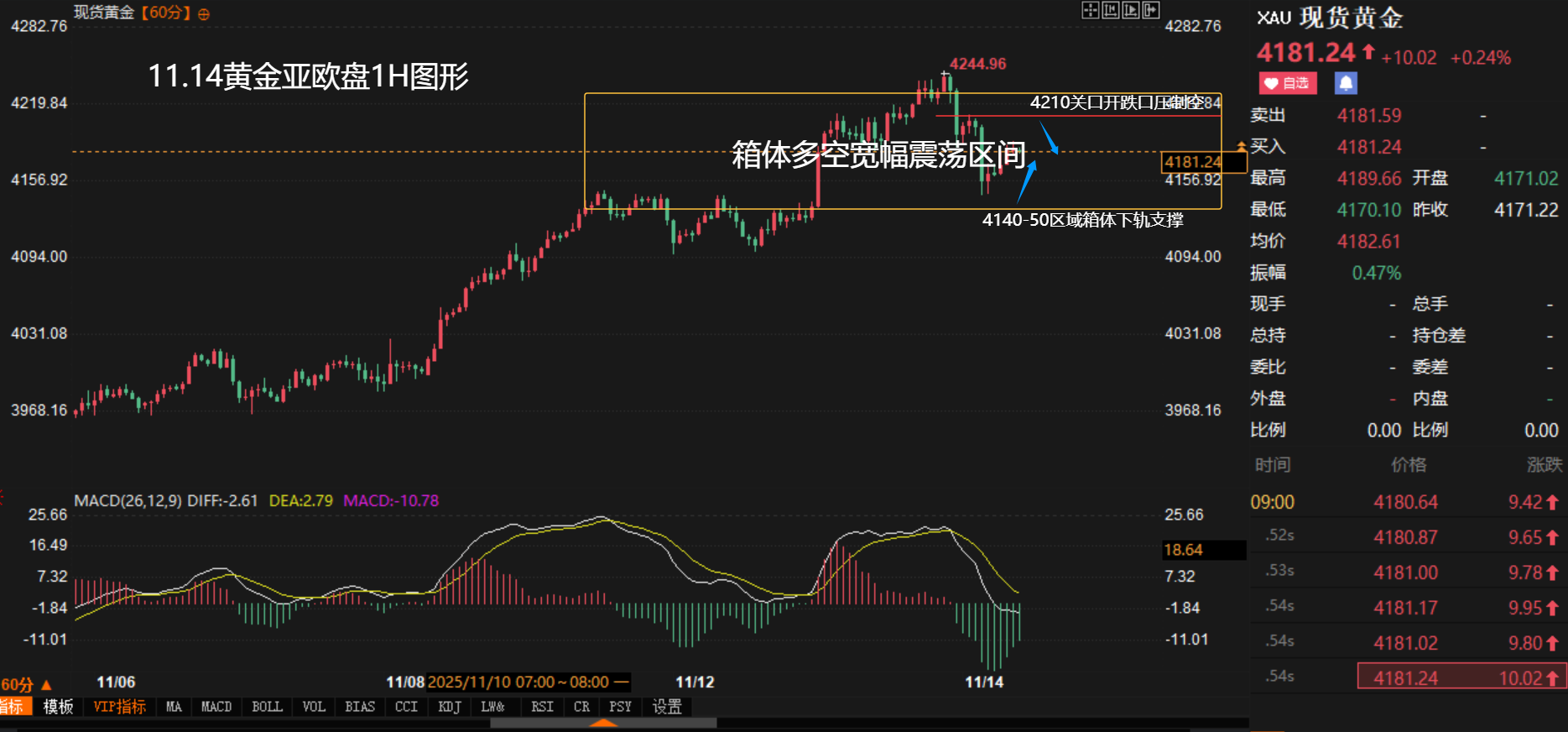The width and height of the screenshot is (1568, 732).
Task: Switch to the RSI indicator tab
Action: click(x=542, y=707)
